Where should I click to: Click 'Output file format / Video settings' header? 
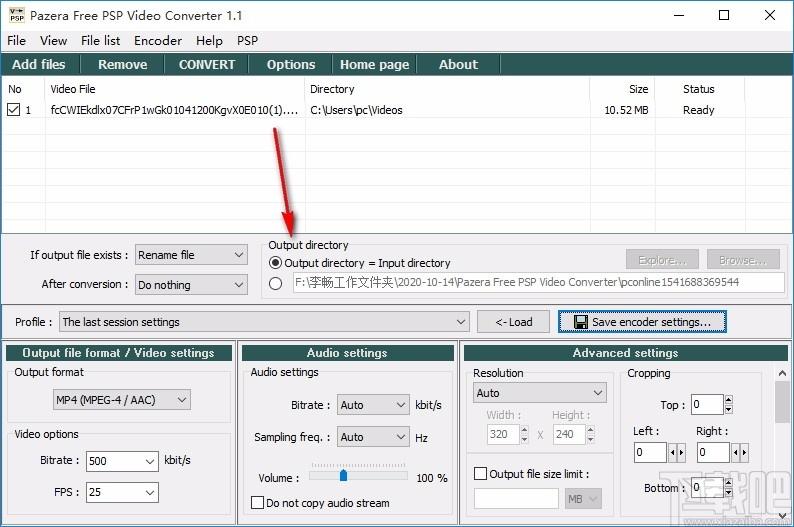(118, 353)
